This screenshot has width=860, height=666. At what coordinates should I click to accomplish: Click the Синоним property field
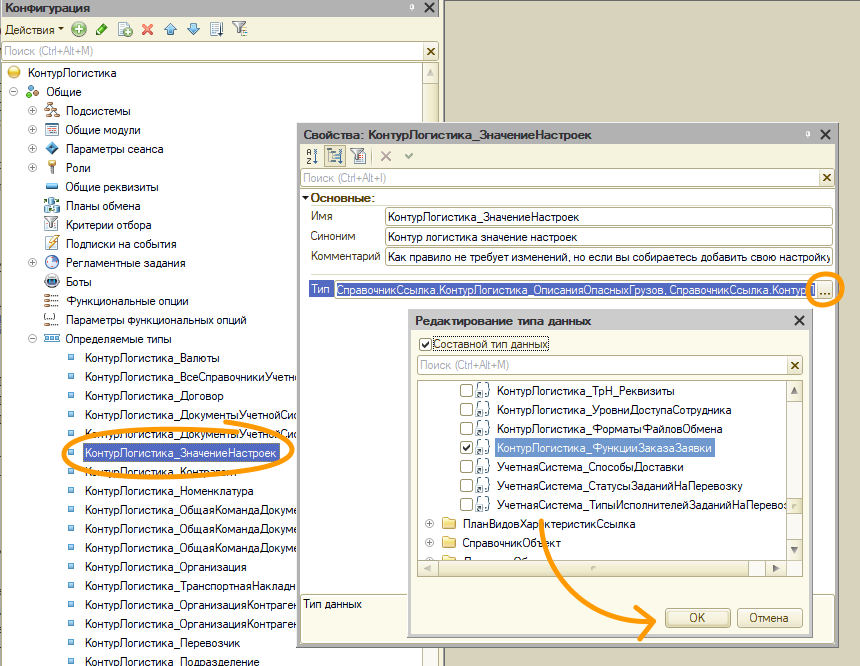click(x=609, y=236)
